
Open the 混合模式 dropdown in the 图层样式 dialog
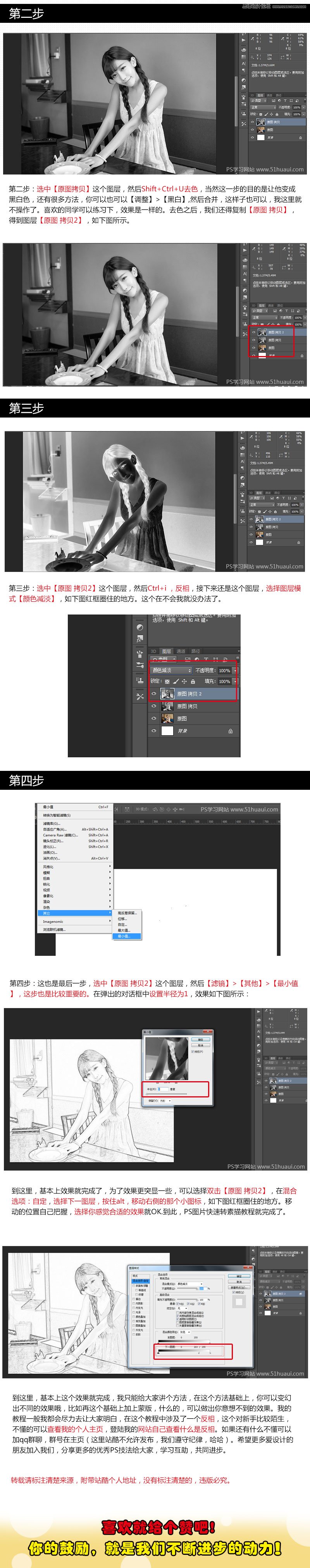click(x=190, y=1284)
